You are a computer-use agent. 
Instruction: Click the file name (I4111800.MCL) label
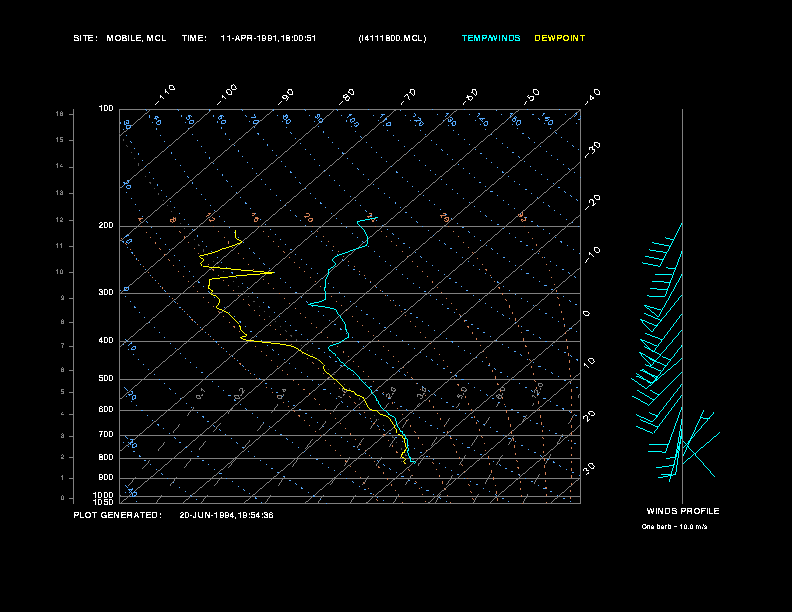click(392, 38)
